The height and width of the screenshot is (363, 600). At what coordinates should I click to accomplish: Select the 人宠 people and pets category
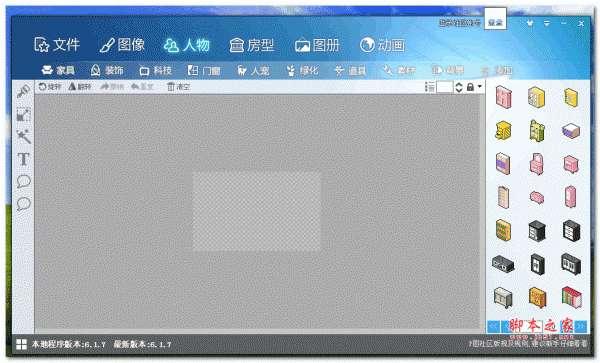point(253,70)
